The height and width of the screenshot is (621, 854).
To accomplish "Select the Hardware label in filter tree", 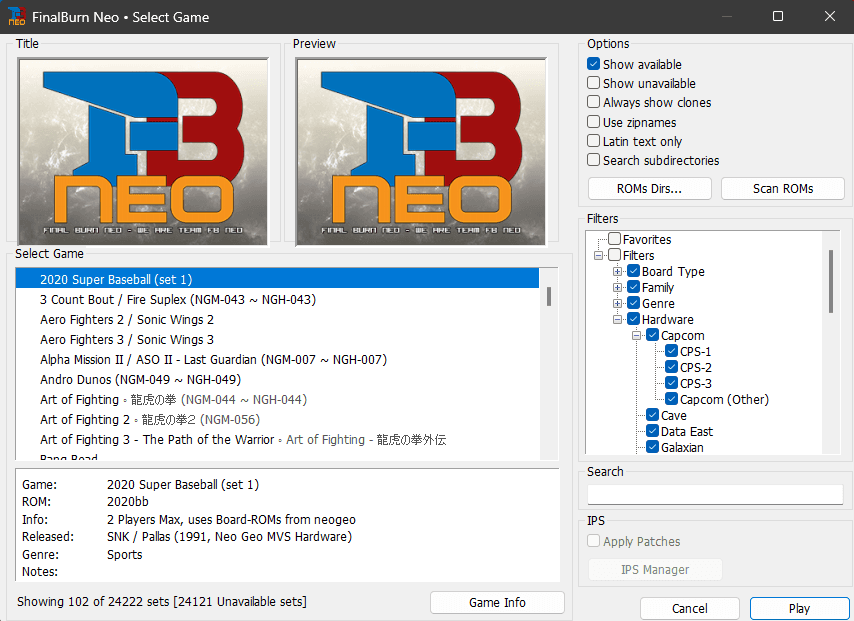I will point(668,319).
